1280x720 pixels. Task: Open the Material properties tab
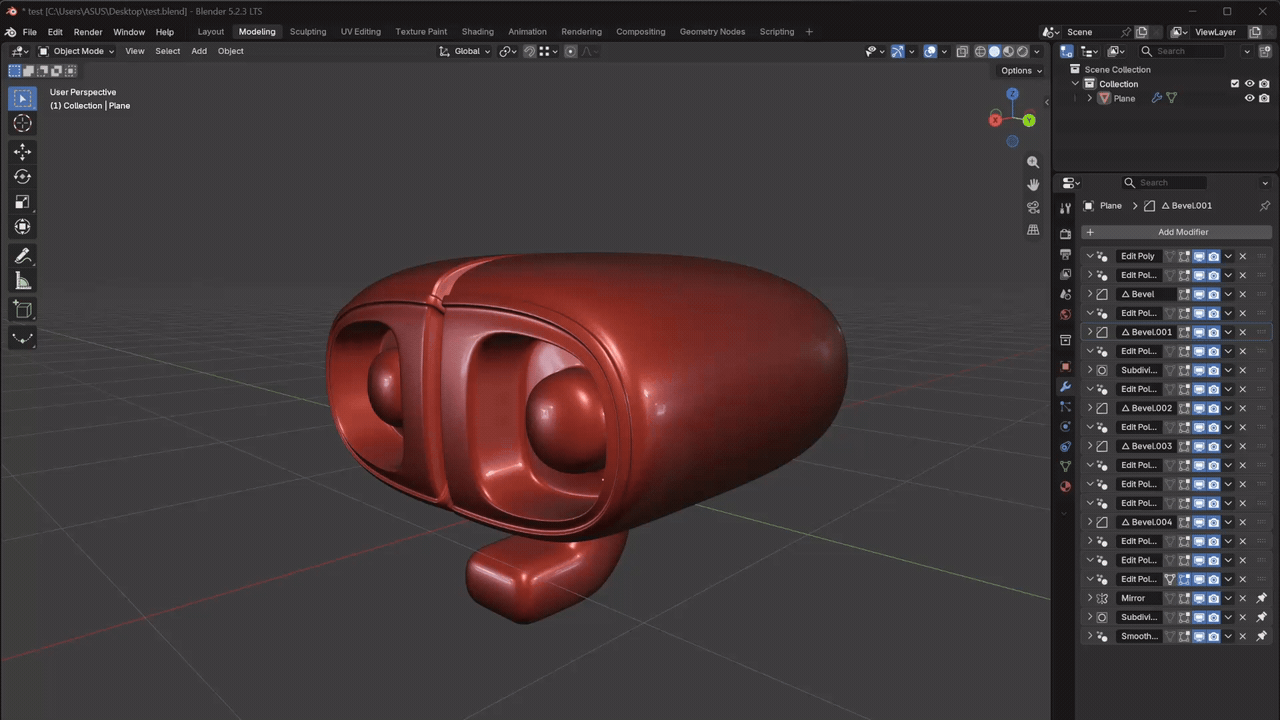point(1065,486)
